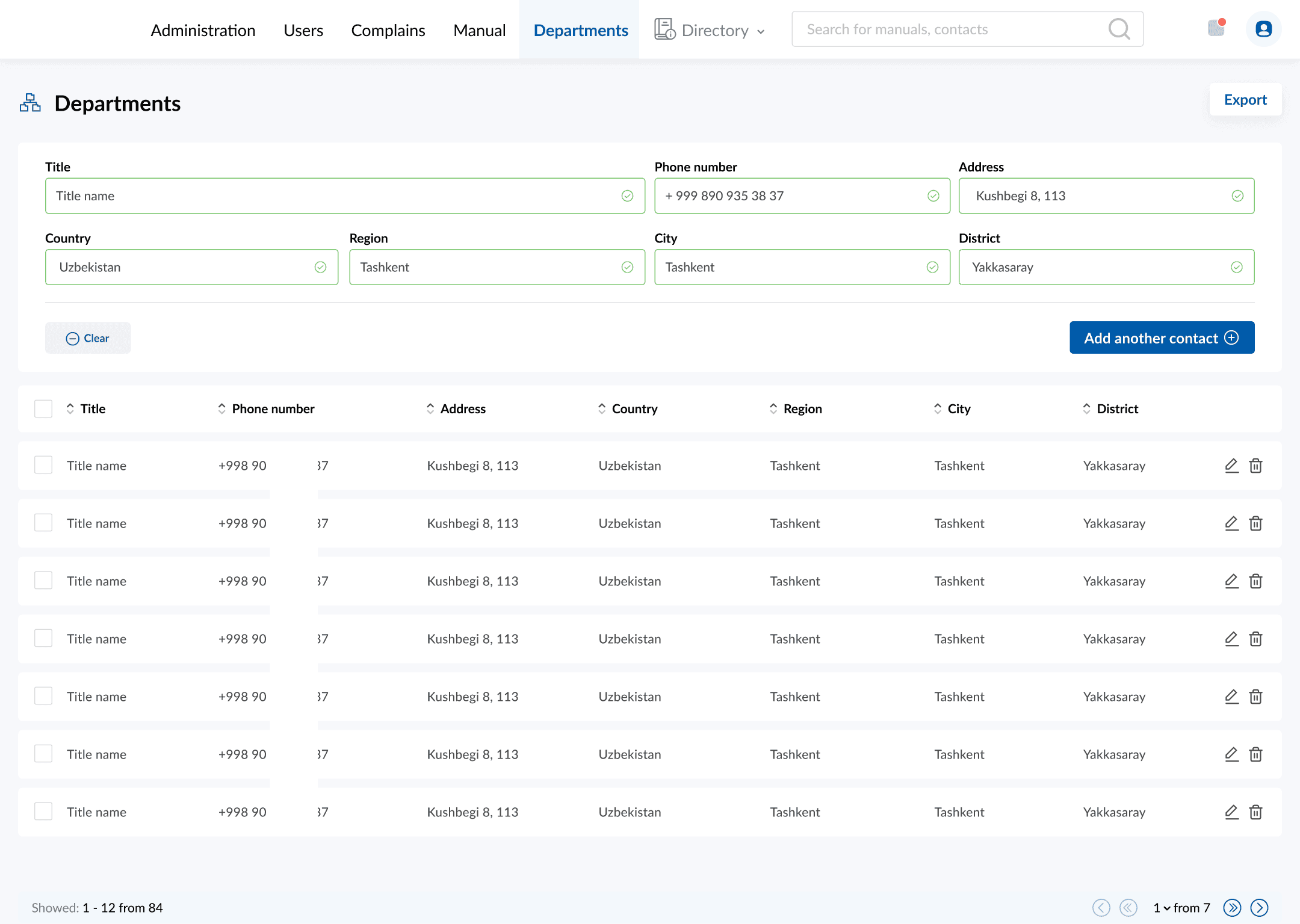Check the sixth row checkbox
Image resolution: width=1300 pixels, height=924 pixels.
pos(43,754)
